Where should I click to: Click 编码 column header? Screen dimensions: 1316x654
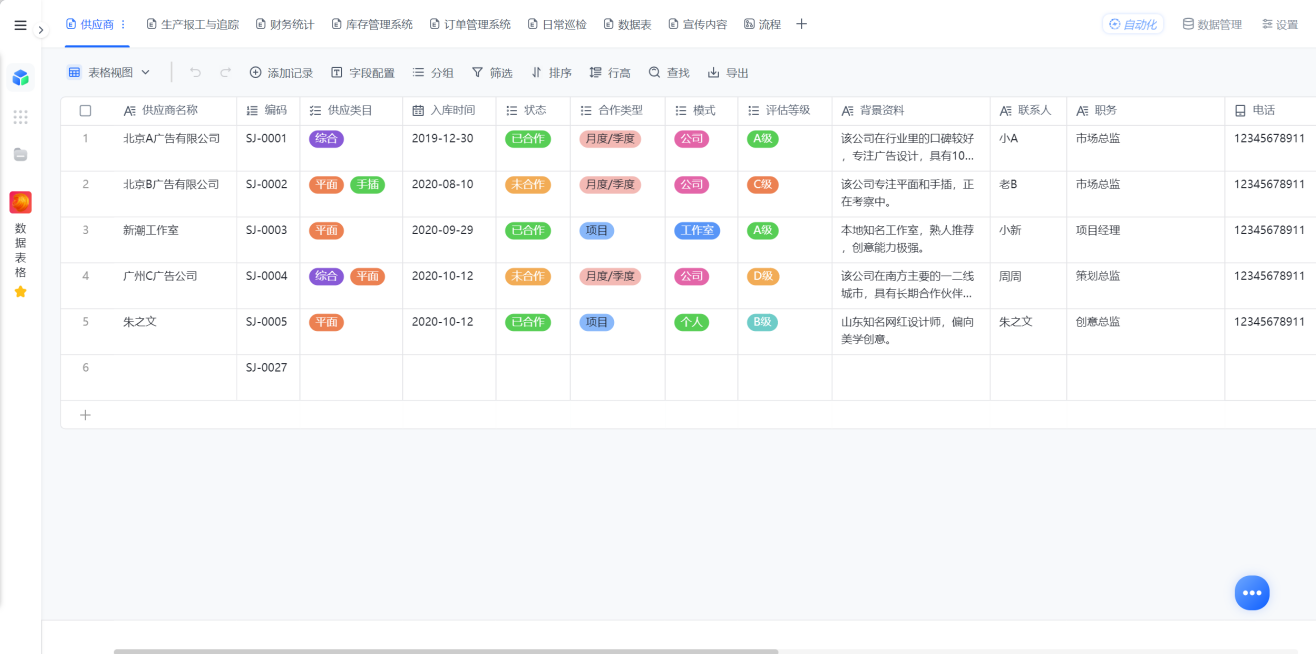(x=268, y=111)
